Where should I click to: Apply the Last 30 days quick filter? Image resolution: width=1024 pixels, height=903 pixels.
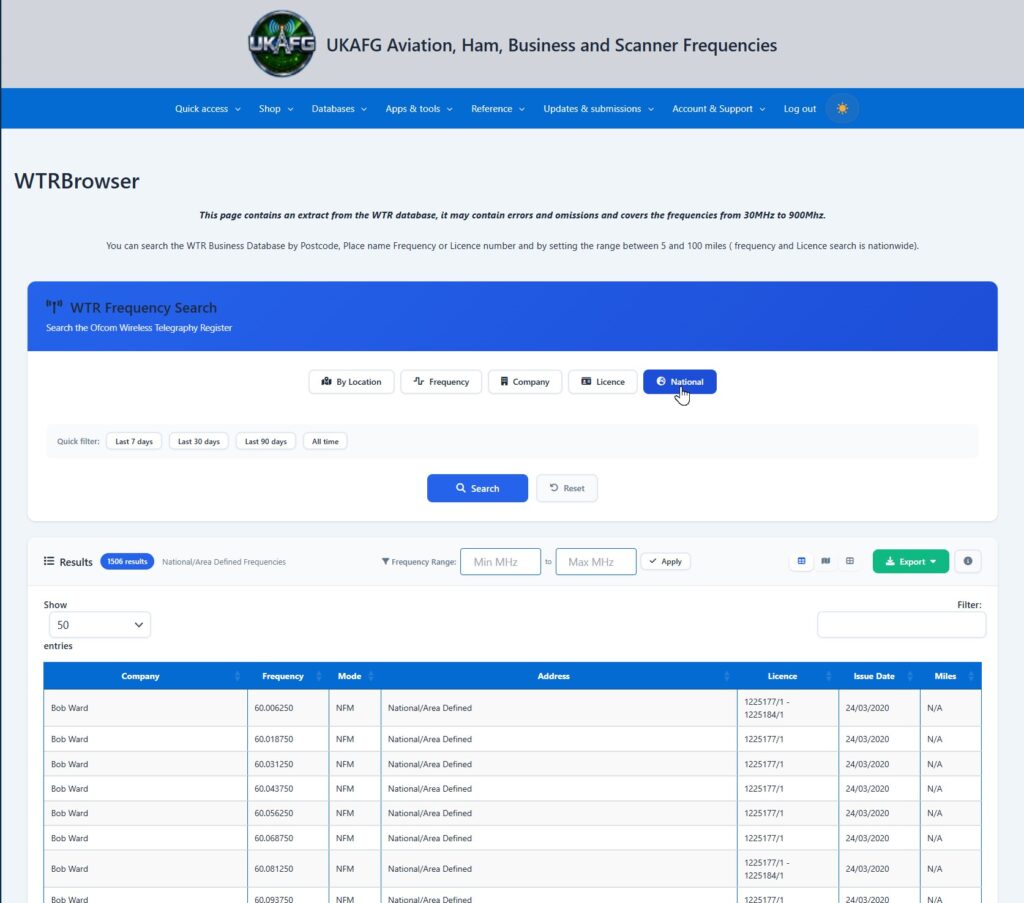pyautogui.click(x=199, y=441)
